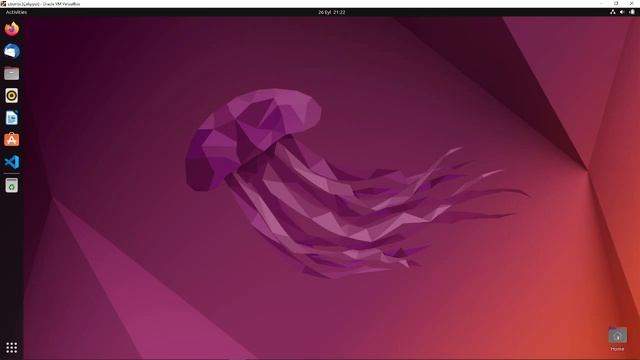Image resolution: width=640 pixels, height=360 pixels.
Task: Launch Rhythmbox music player
Action: coord(11,96)
